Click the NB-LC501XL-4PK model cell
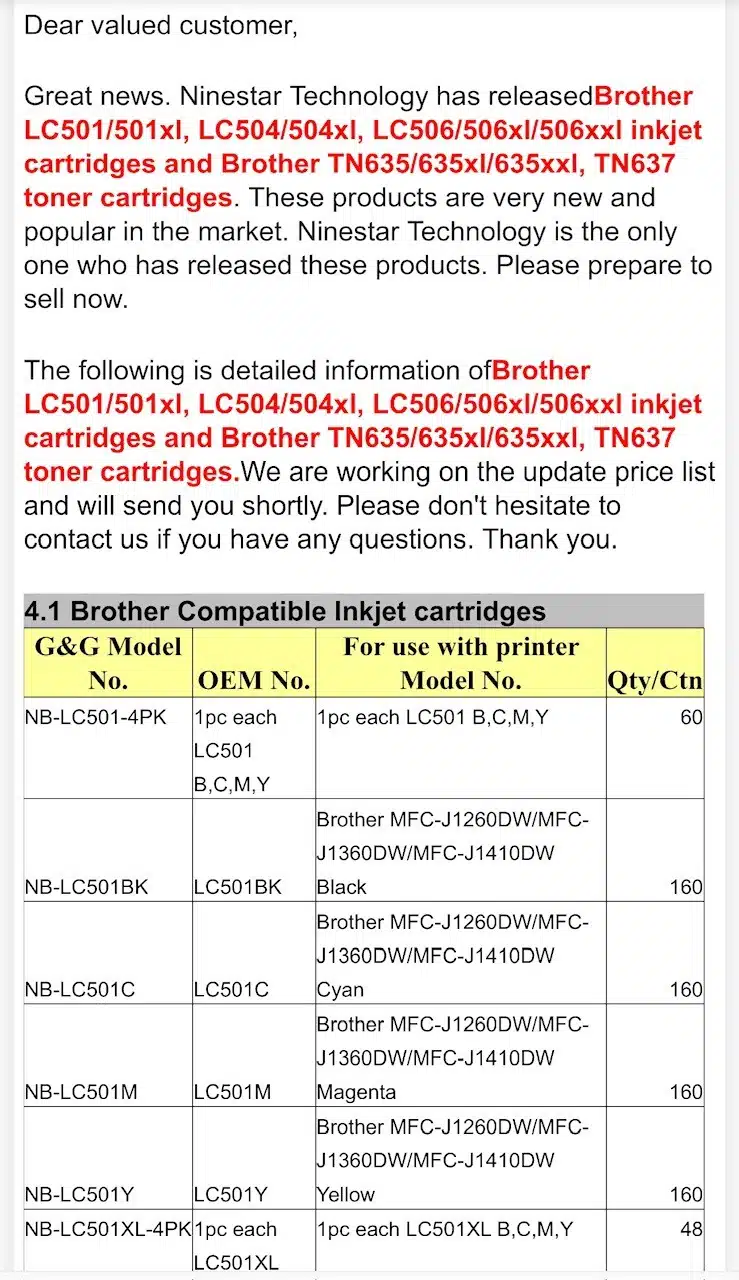 [108, 1229]
